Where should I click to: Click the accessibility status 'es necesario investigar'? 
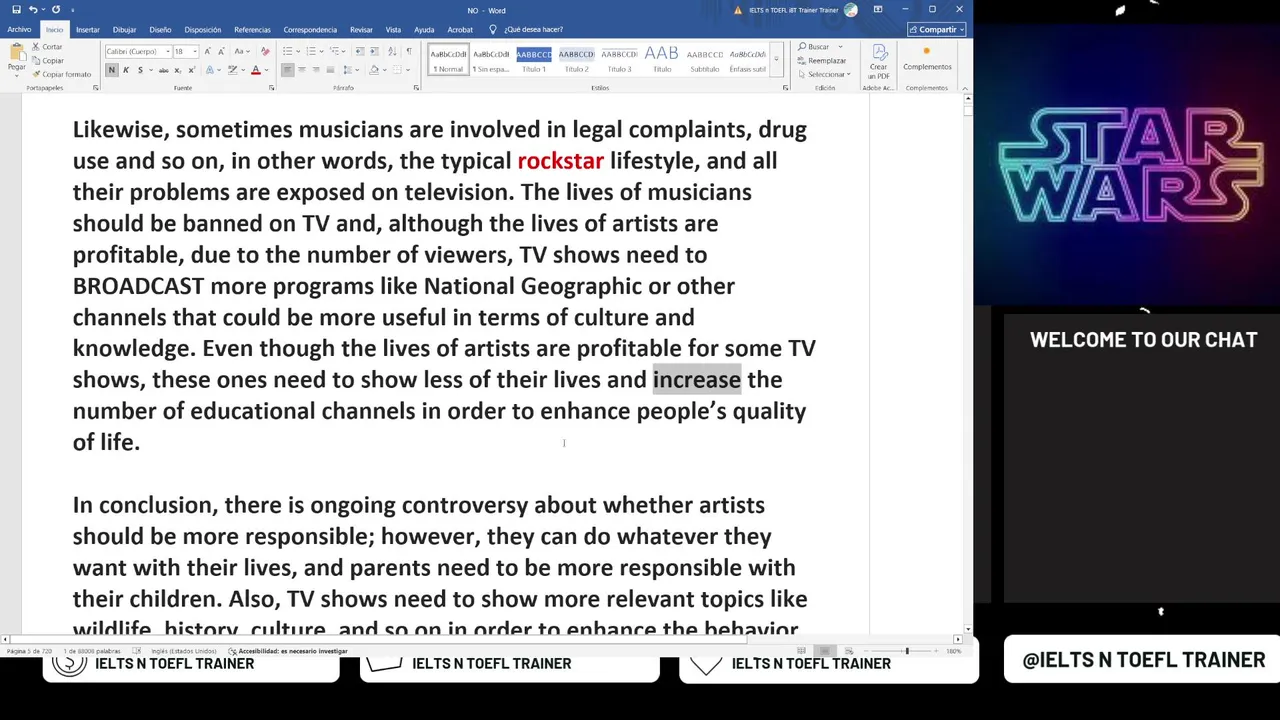coord(288,651)
